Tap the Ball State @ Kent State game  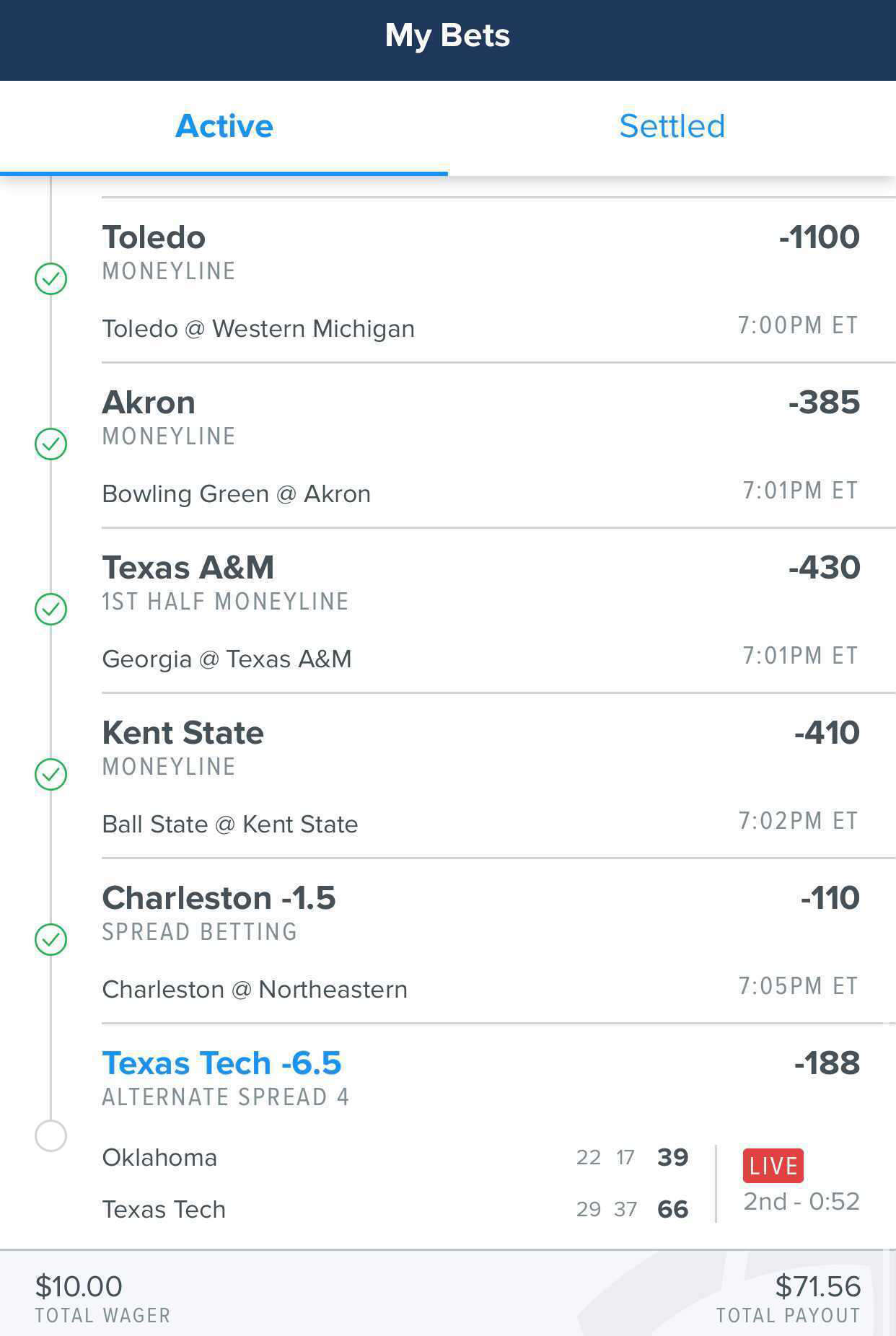point(229,825)
